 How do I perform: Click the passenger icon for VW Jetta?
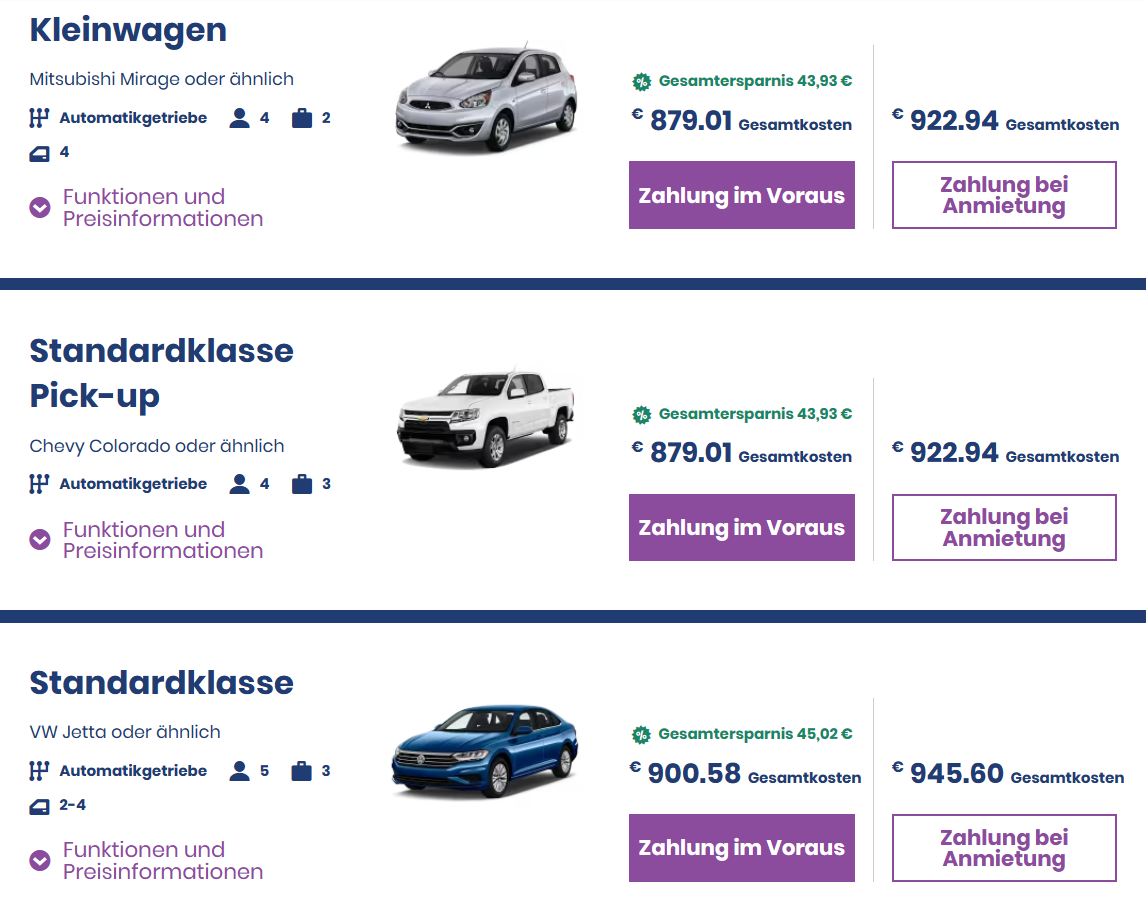[239, 771]
